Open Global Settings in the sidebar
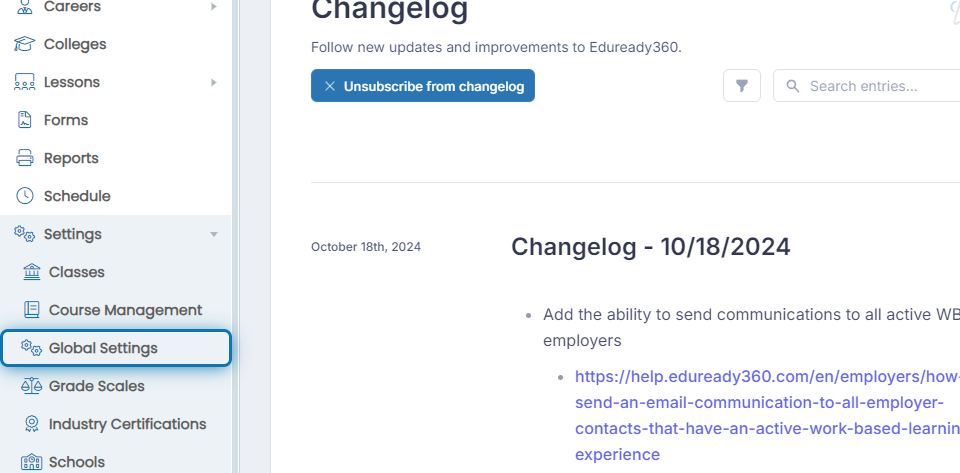Image resolution: width=960 pixels, height=473 pixels. click(x=116, y=348)
